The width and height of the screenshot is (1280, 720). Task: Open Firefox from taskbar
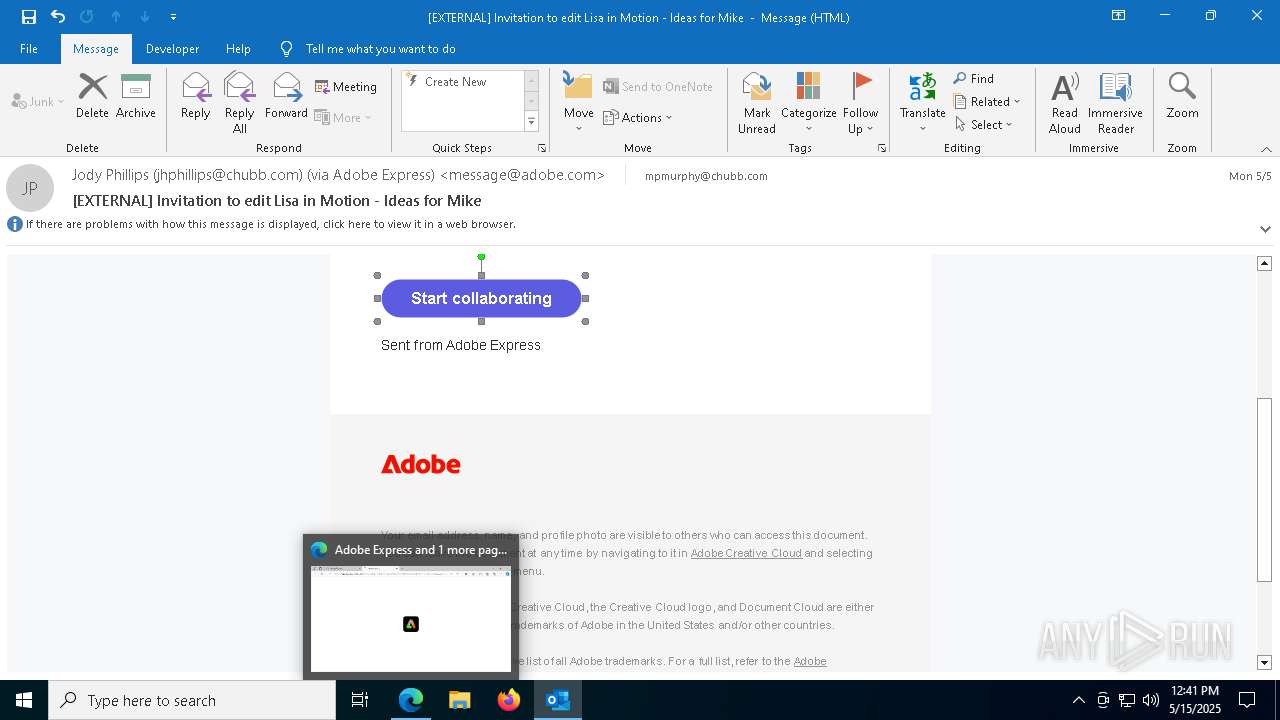509,700
